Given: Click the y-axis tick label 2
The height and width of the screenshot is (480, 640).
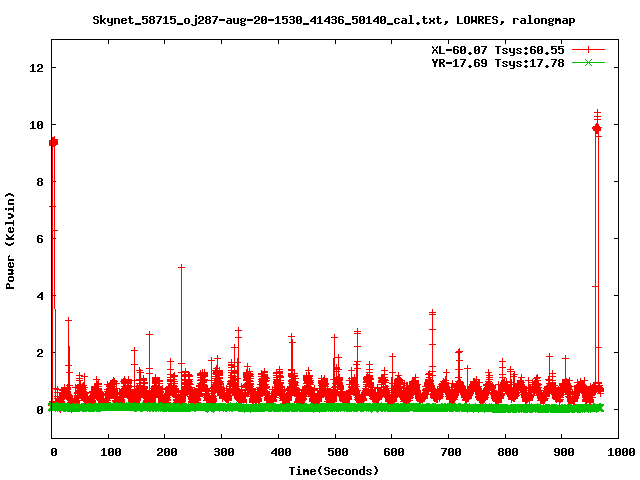Looking at the screenshot, I should [40, 353].
